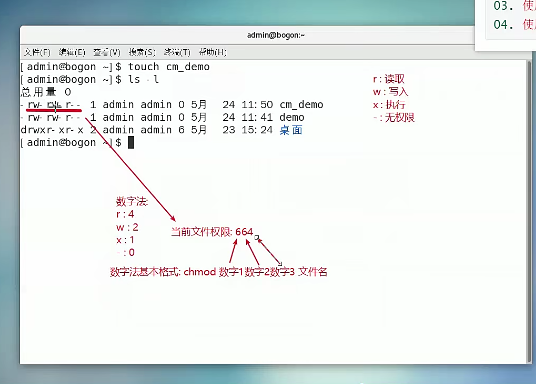This screenshot has width=536, height=384.
Task: Click the cm_demo file name in listing
Action: point(301,105)
